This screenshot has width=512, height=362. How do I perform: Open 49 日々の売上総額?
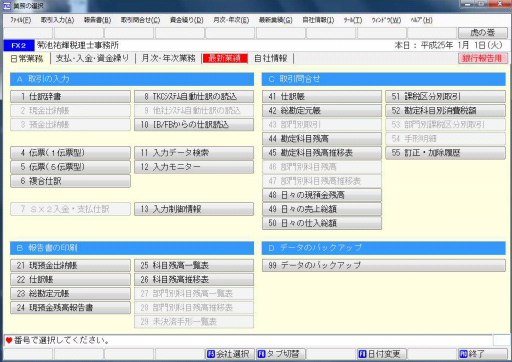click(x=322, y=209)
